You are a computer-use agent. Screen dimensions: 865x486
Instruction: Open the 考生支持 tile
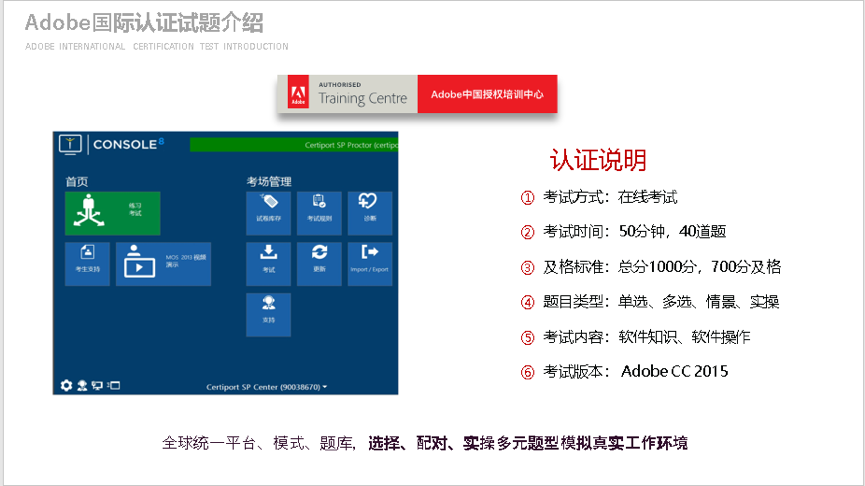coord(87,264)
